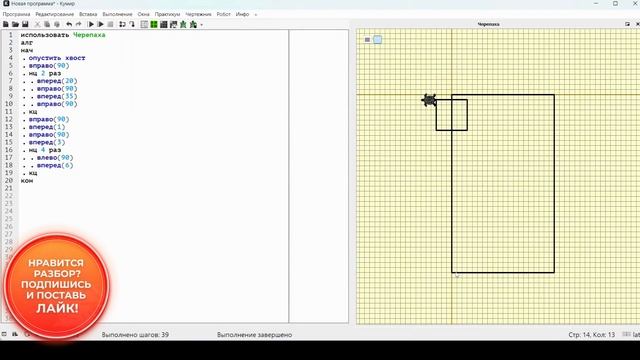640x360 pixels.
Task: Open turtle remote control icon
Action: pos(193,24)
